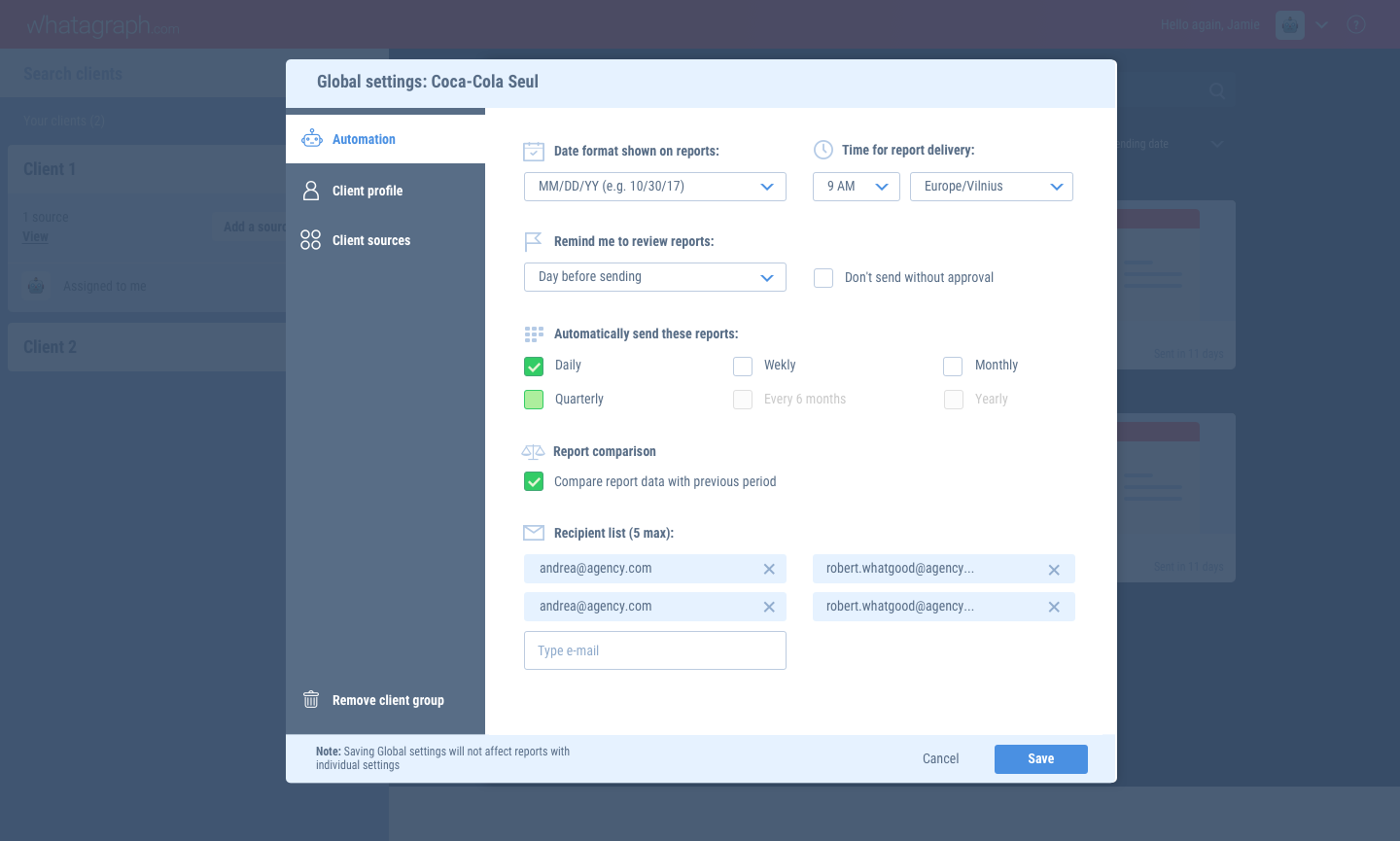Click the Client profile person icon
Viewport: 1400px width, 841px height.
pos(311,191)
